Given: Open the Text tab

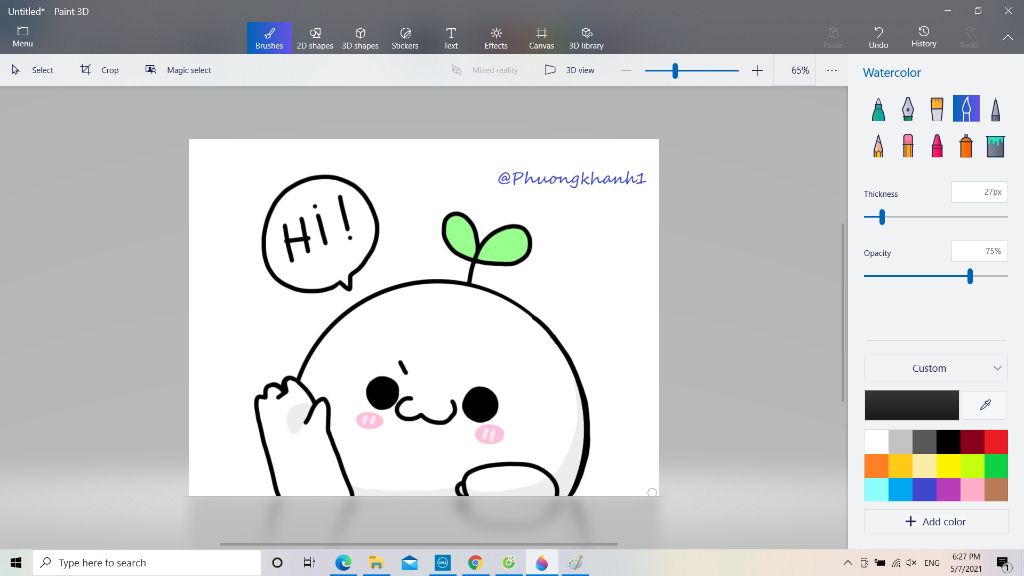Looking at the screenshot, I should pyautogui.click(x=451, y=37).
